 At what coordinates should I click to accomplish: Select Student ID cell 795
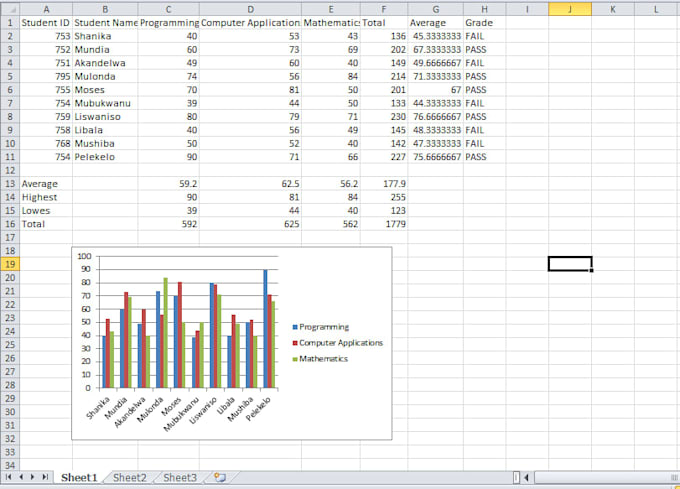point(46,76)
